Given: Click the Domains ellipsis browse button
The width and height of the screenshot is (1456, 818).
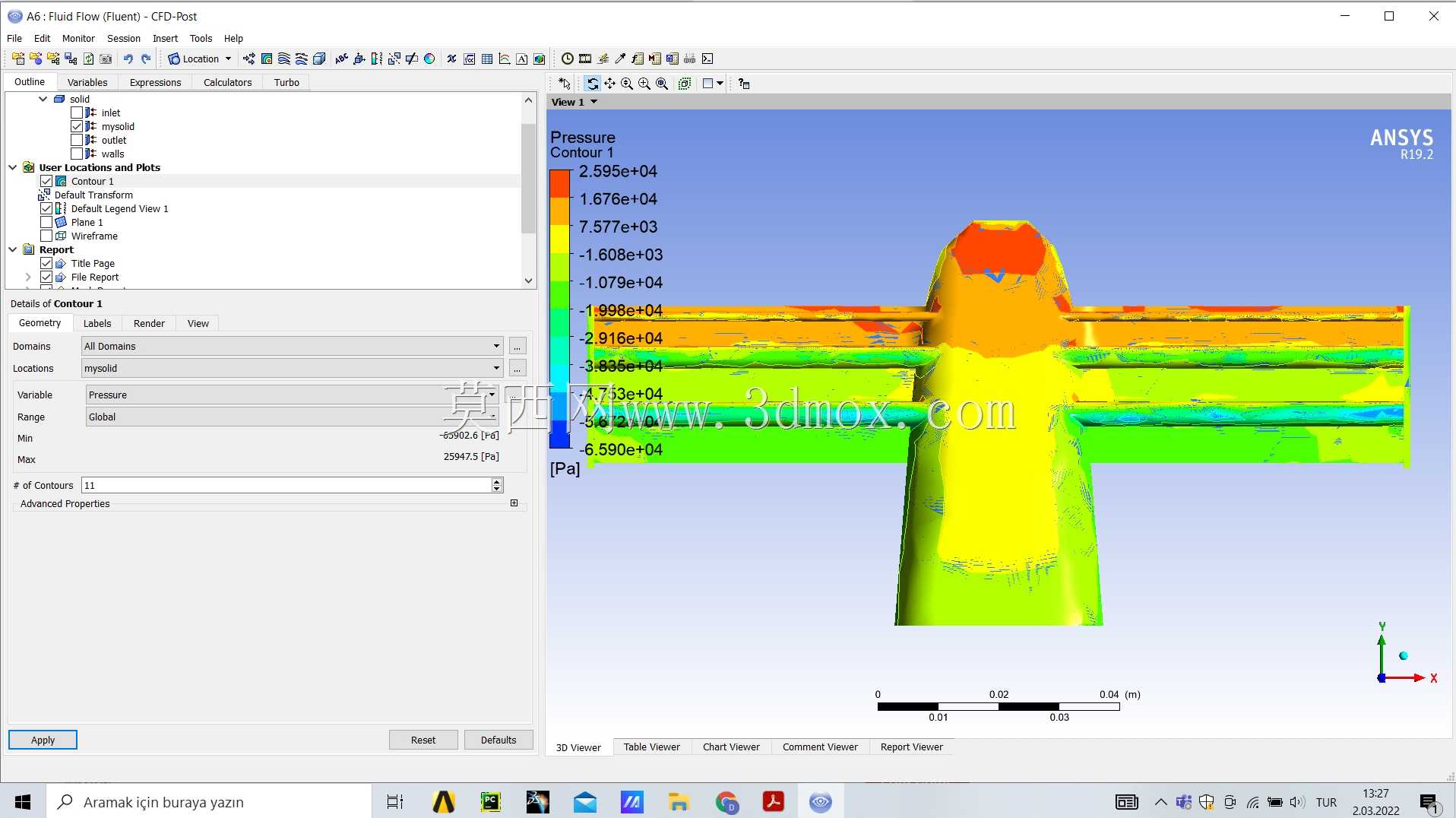Looking at the screenshot, I should 518,347.
